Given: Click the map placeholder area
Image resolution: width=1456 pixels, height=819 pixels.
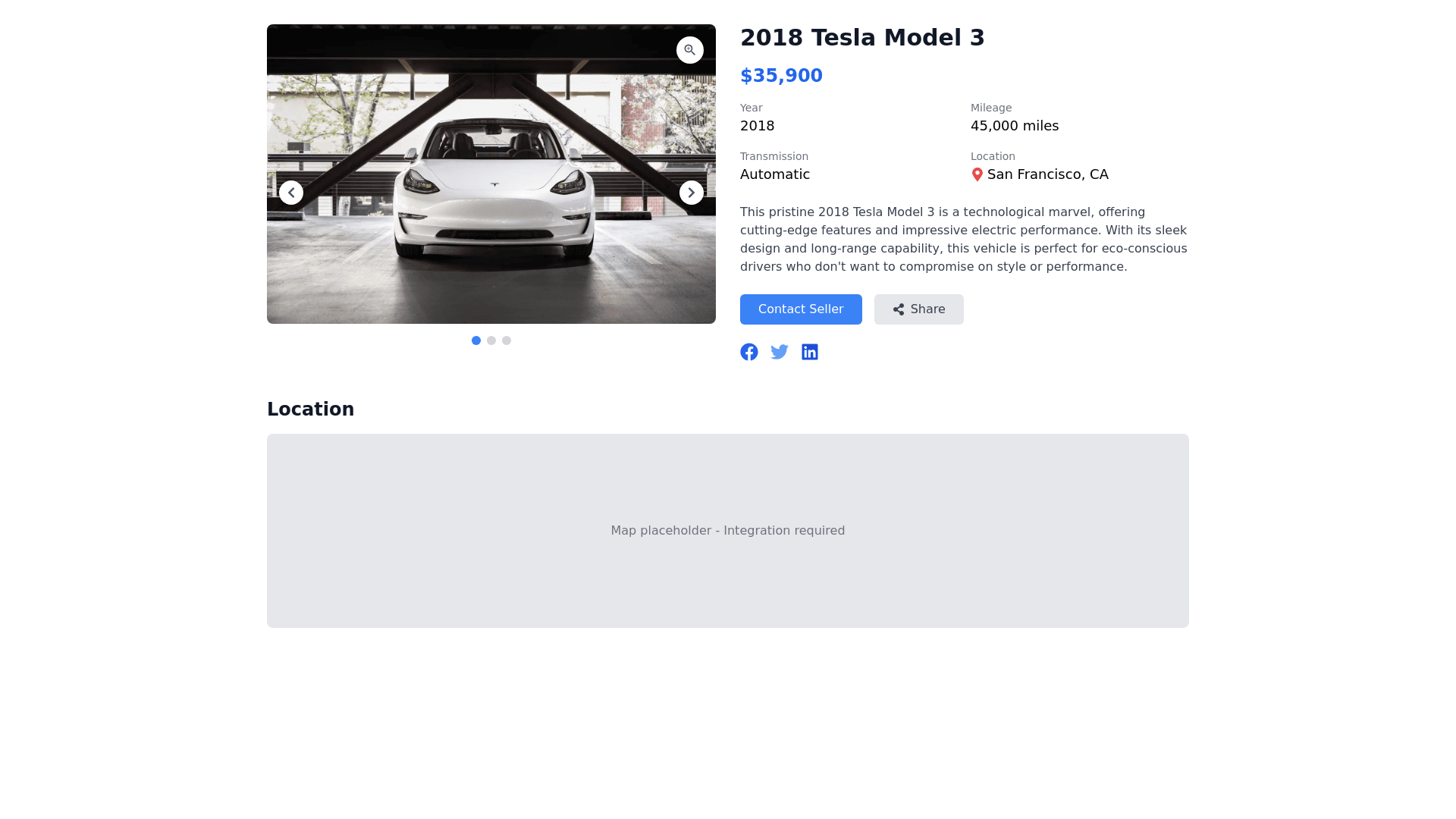Looking at the screenshot, I should click(728, 531).
